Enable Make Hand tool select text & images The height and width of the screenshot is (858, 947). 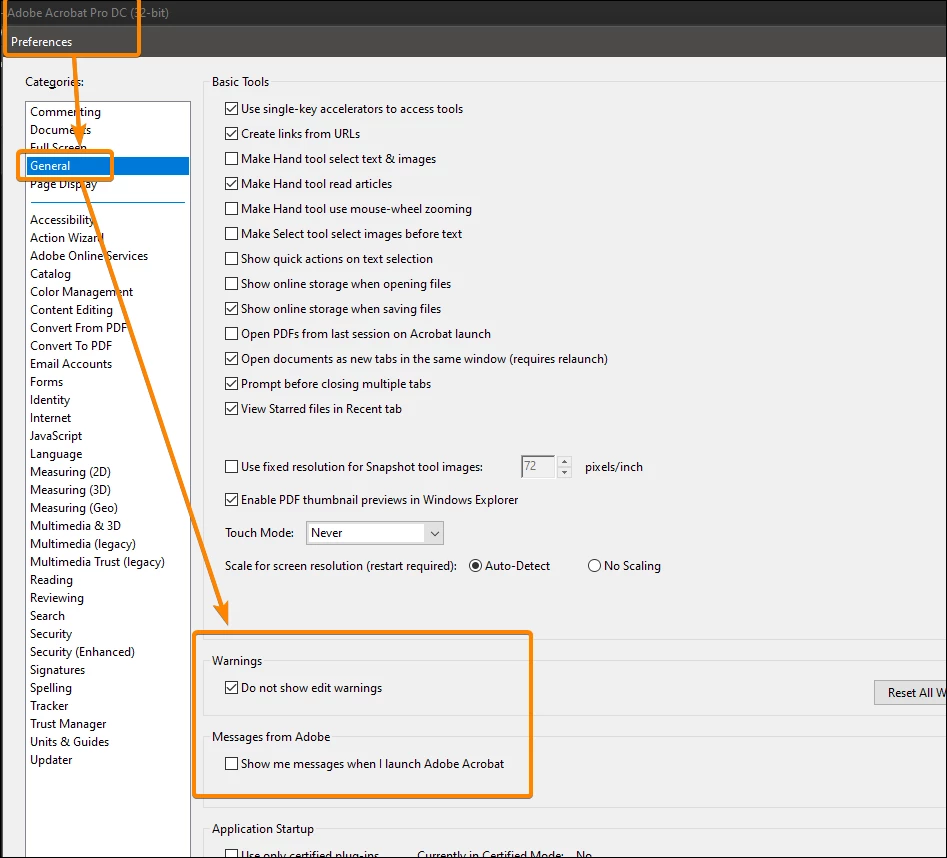[231, 159]
